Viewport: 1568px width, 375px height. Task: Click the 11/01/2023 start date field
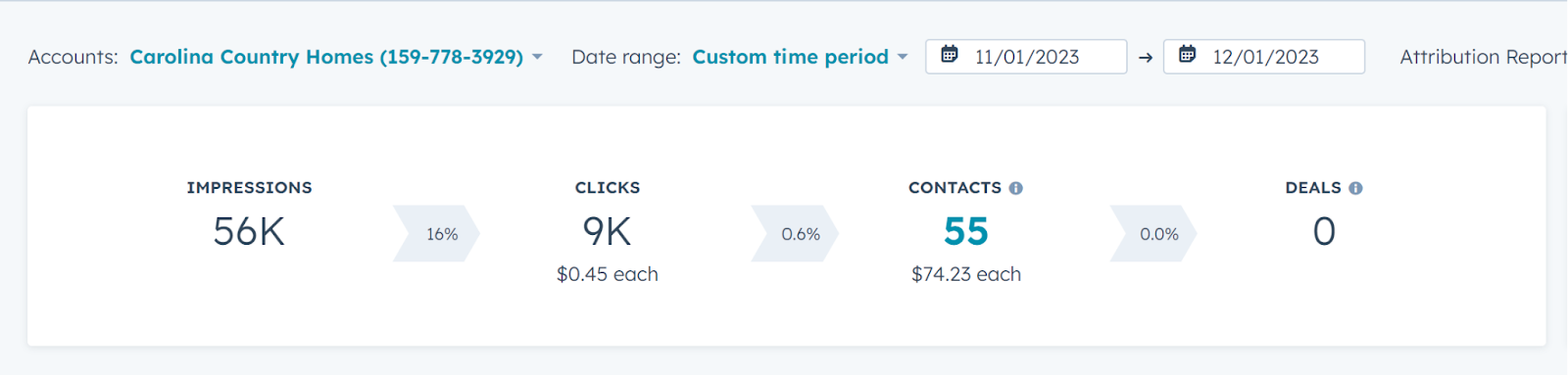tap(1026, 57)
